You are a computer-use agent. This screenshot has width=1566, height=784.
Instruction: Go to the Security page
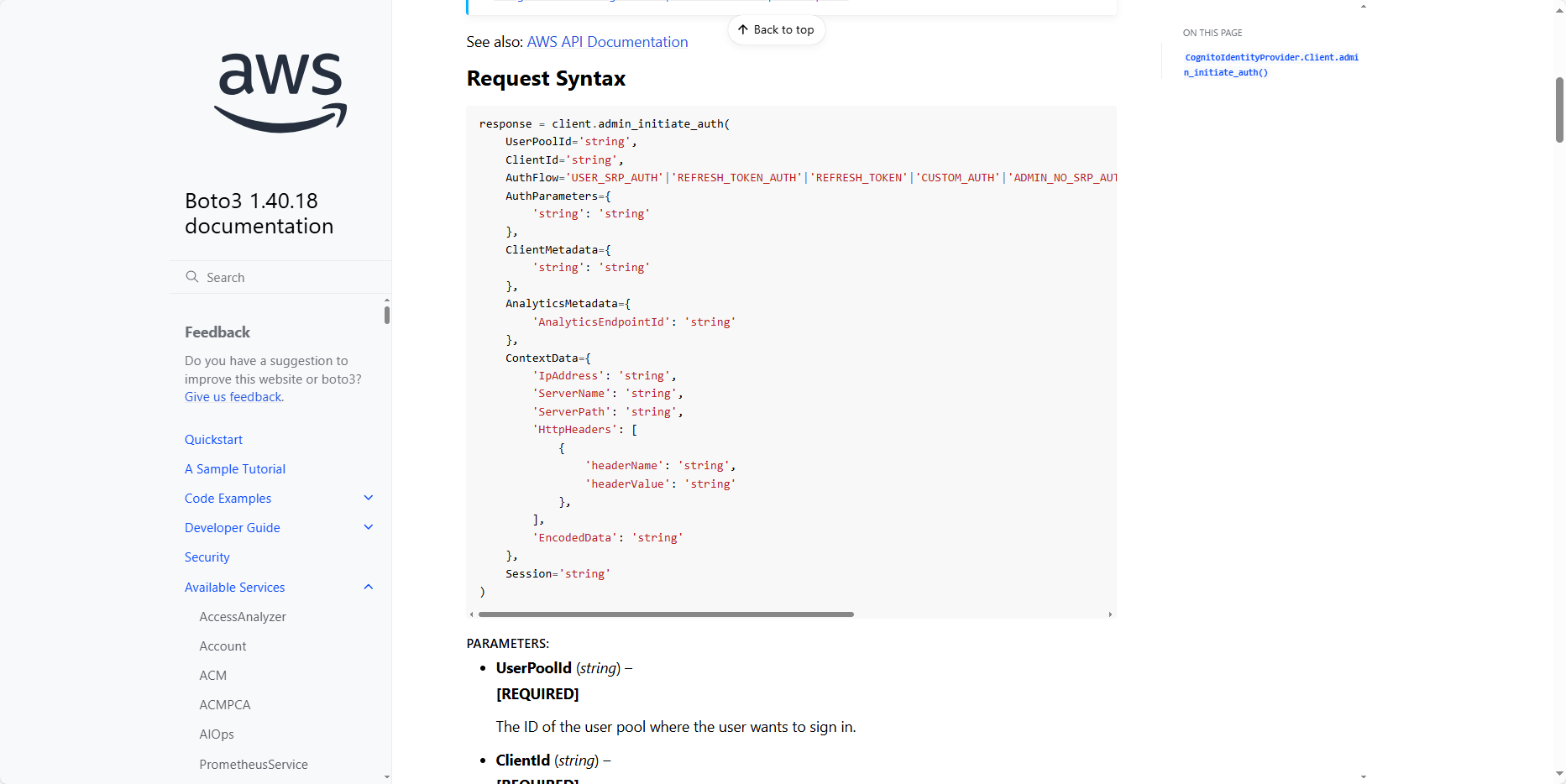tap(207, 557)
